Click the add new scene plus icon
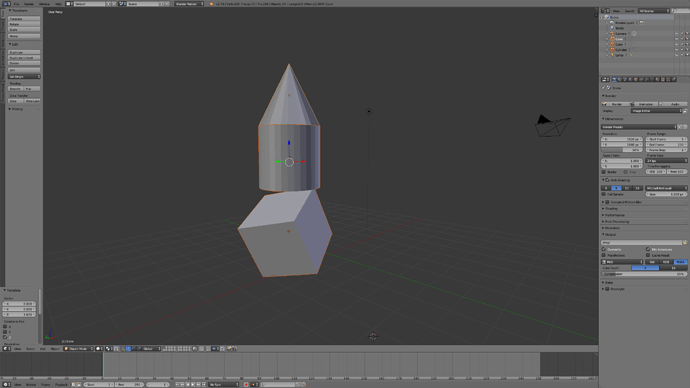Viewport: 690px width, 388px height. (161, 4)
